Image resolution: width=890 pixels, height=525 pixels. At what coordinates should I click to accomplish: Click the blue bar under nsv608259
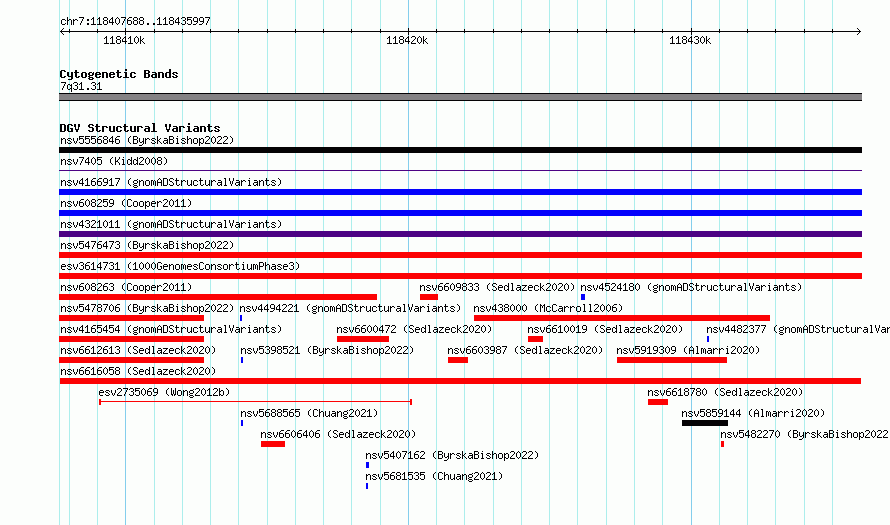pos(460,213)
